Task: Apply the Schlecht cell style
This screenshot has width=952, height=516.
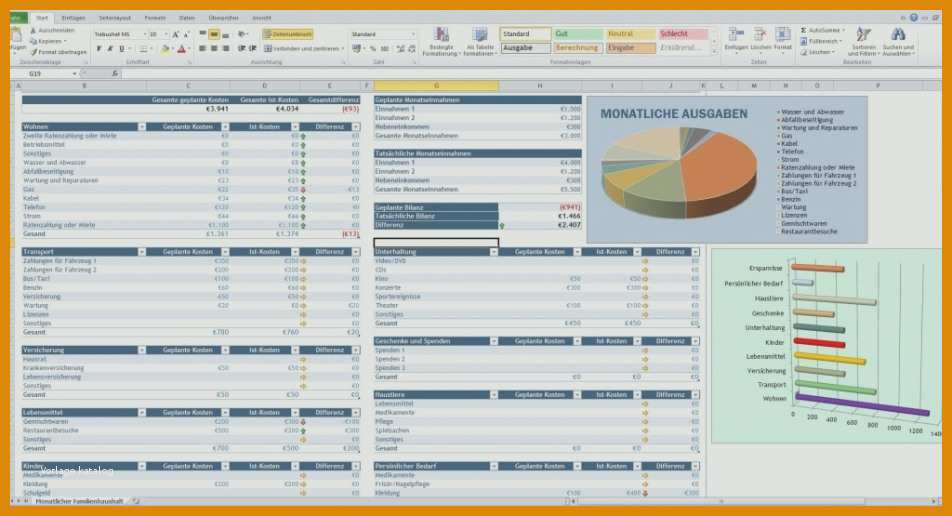Action: pyautogui.click(x=683, y=34)
